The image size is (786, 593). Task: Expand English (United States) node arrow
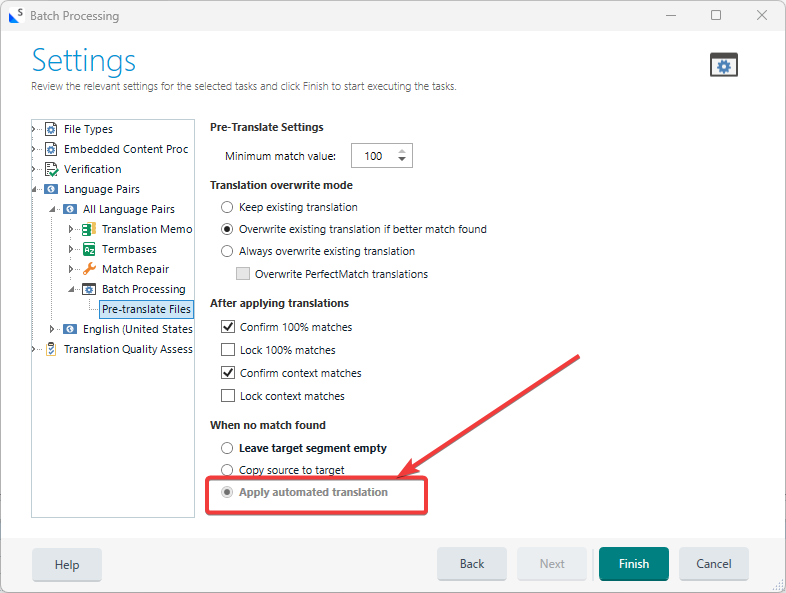coord(52,329)
